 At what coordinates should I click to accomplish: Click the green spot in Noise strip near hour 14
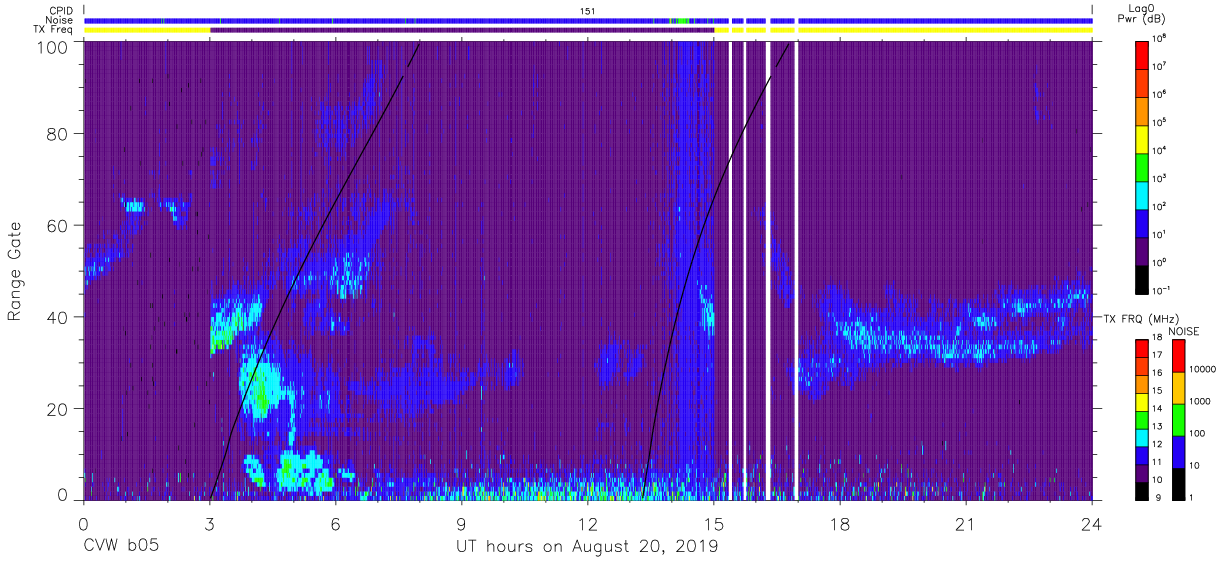click(683, 20)
